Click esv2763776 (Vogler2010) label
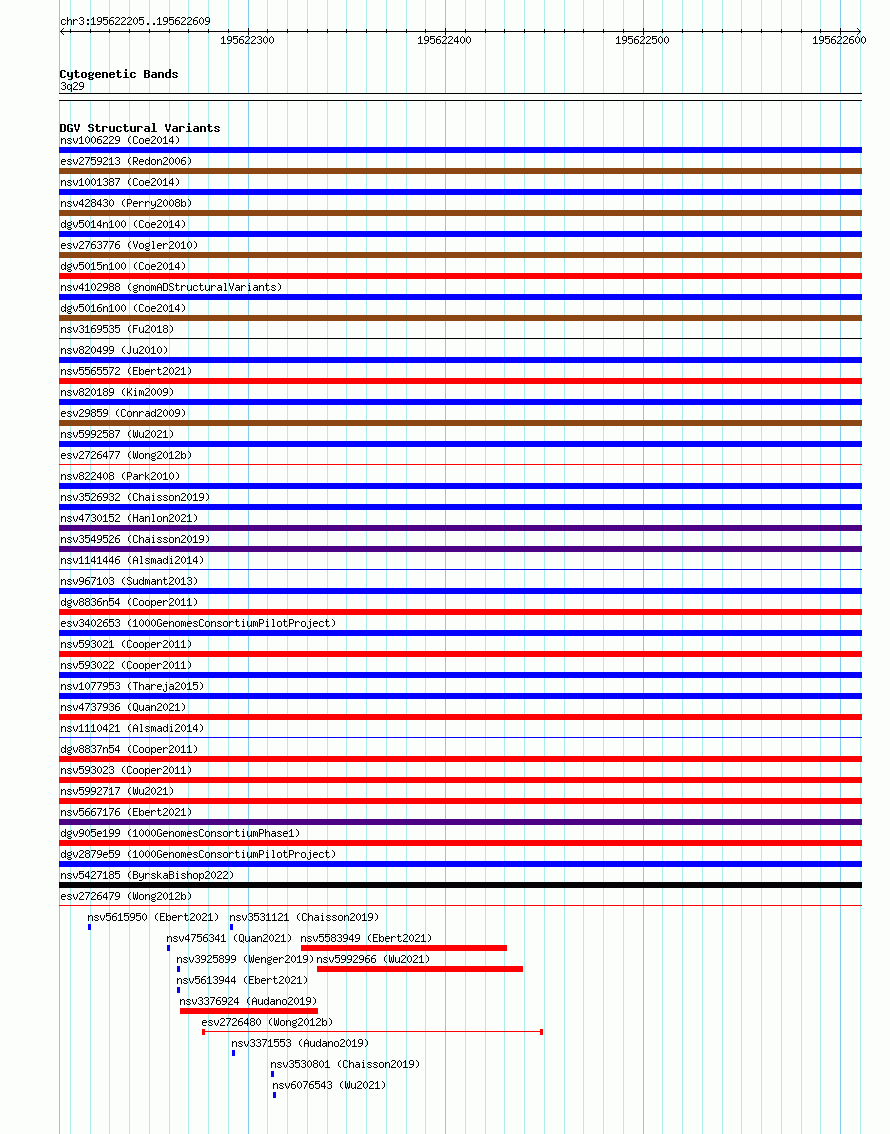The image size is (890, 1134). (x=129, y=245)
